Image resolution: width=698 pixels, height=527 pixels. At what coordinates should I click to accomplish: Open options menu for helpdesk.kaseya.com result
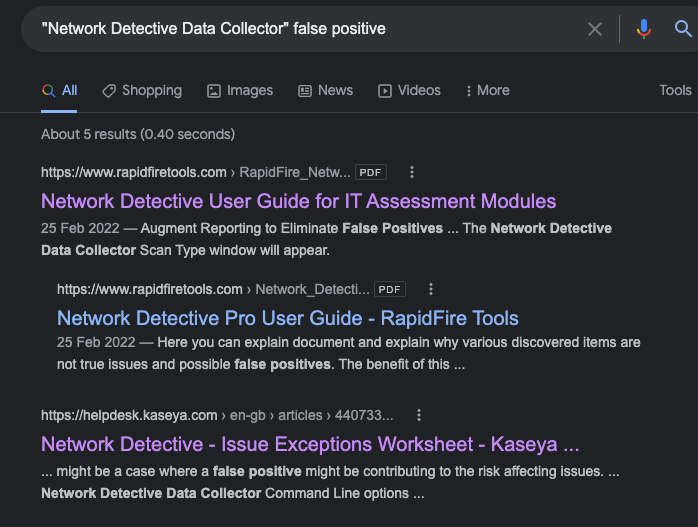pos(418,415)
